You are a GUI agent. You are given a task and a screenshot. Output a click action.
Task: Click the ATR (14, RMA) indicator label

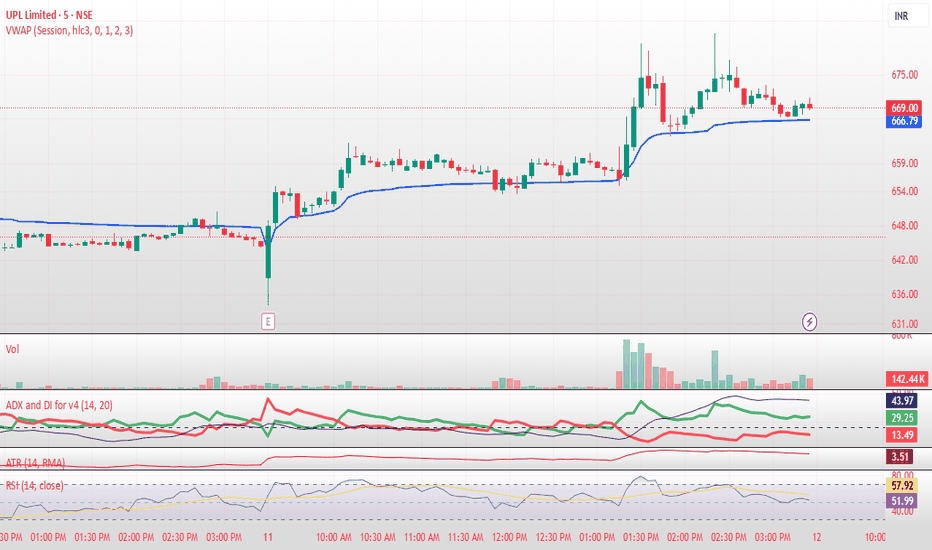35,463
